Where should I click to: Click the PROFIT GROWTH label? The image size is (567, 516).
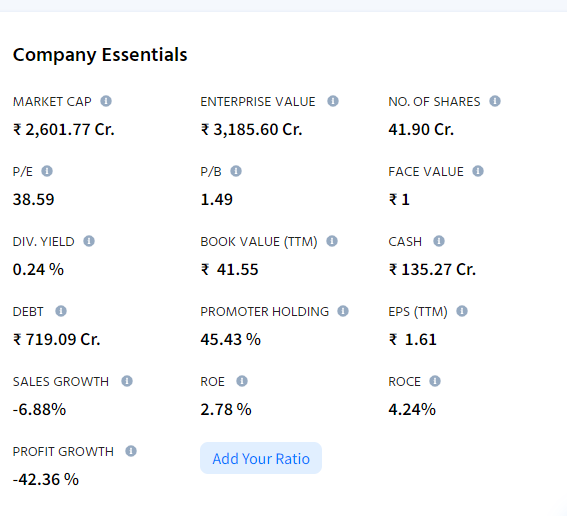(63, 452)
